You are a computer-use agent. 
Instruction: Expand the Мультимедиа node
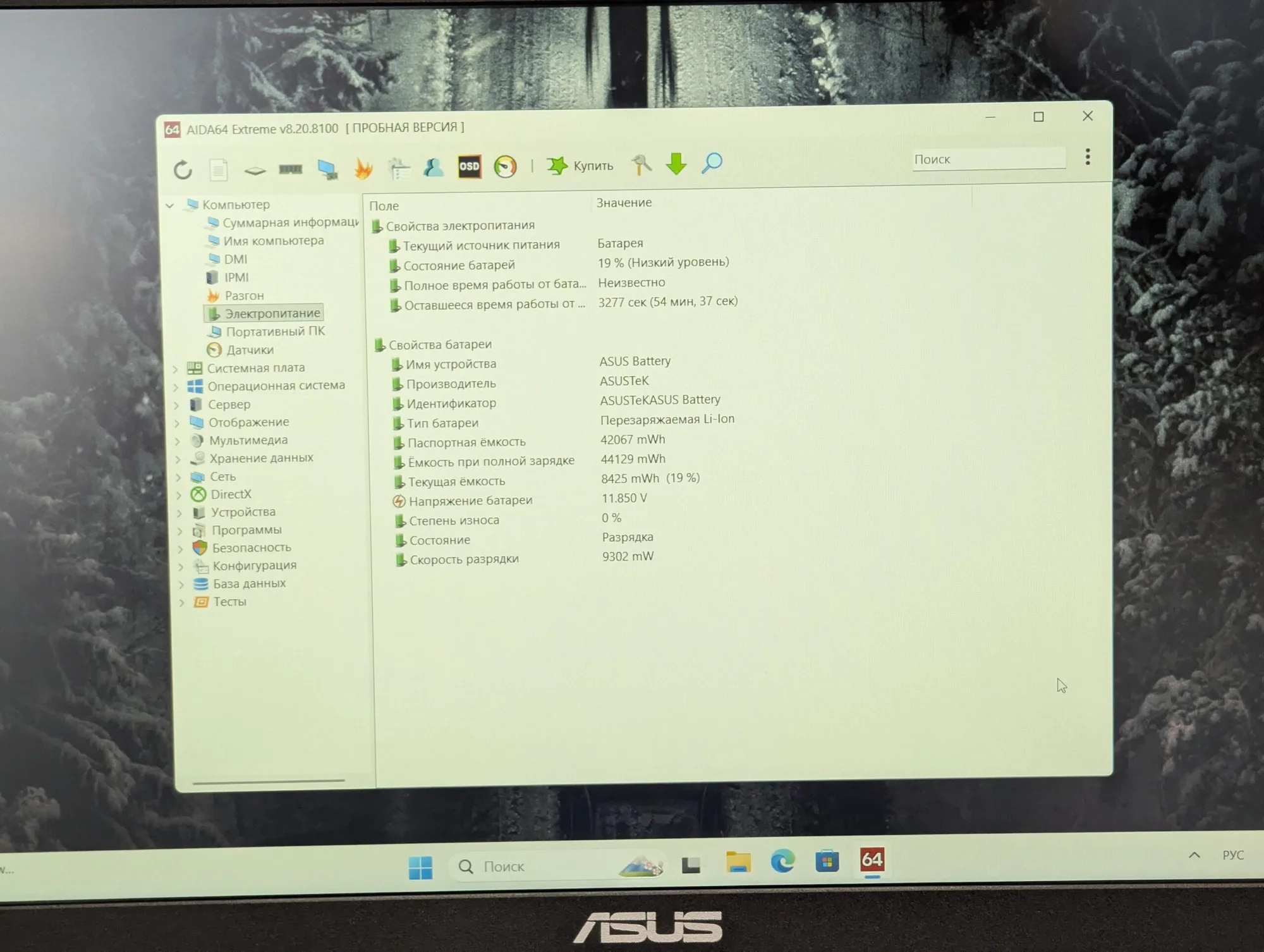178,441
